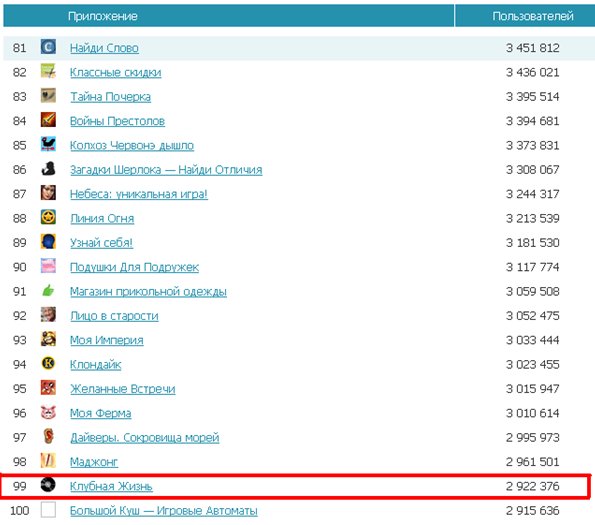Screen dimensions: 595x525
Task: Open the Маджонг link
Action: pos(94,462)
